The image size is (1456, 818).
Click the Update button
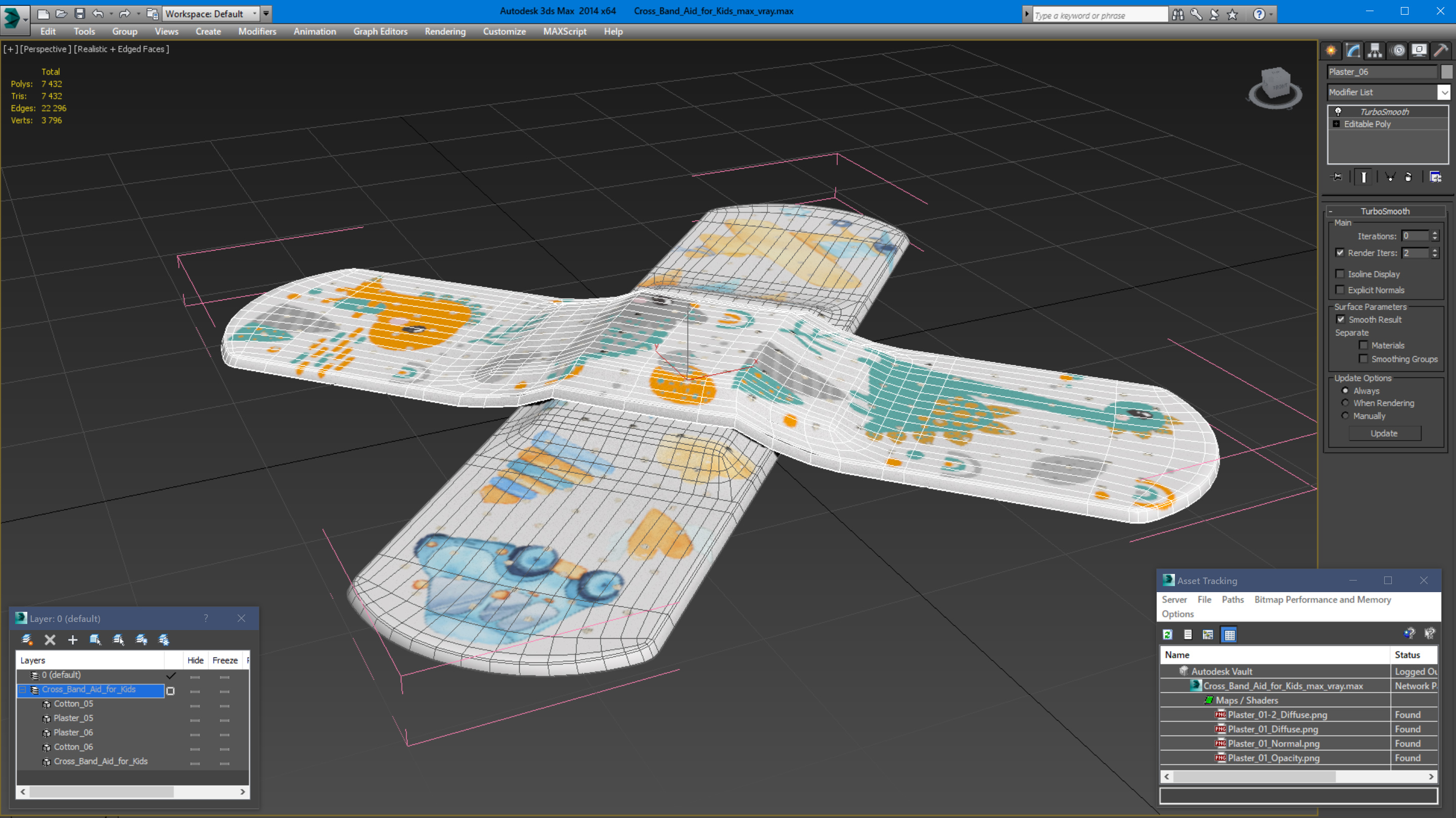tap(1384, 434)
